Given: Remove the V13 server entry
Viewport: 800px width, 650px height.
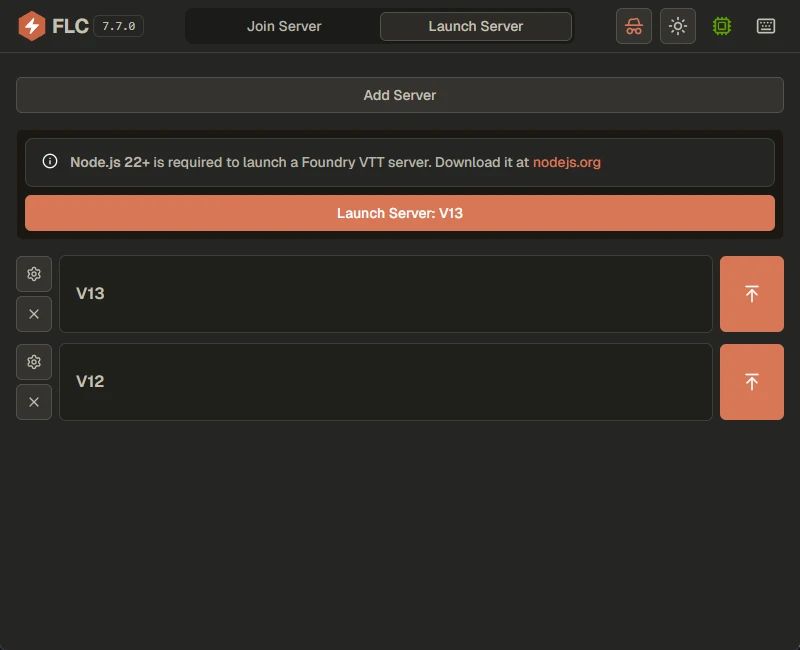Looking at the screenshot, I should [x=33, y=313].
